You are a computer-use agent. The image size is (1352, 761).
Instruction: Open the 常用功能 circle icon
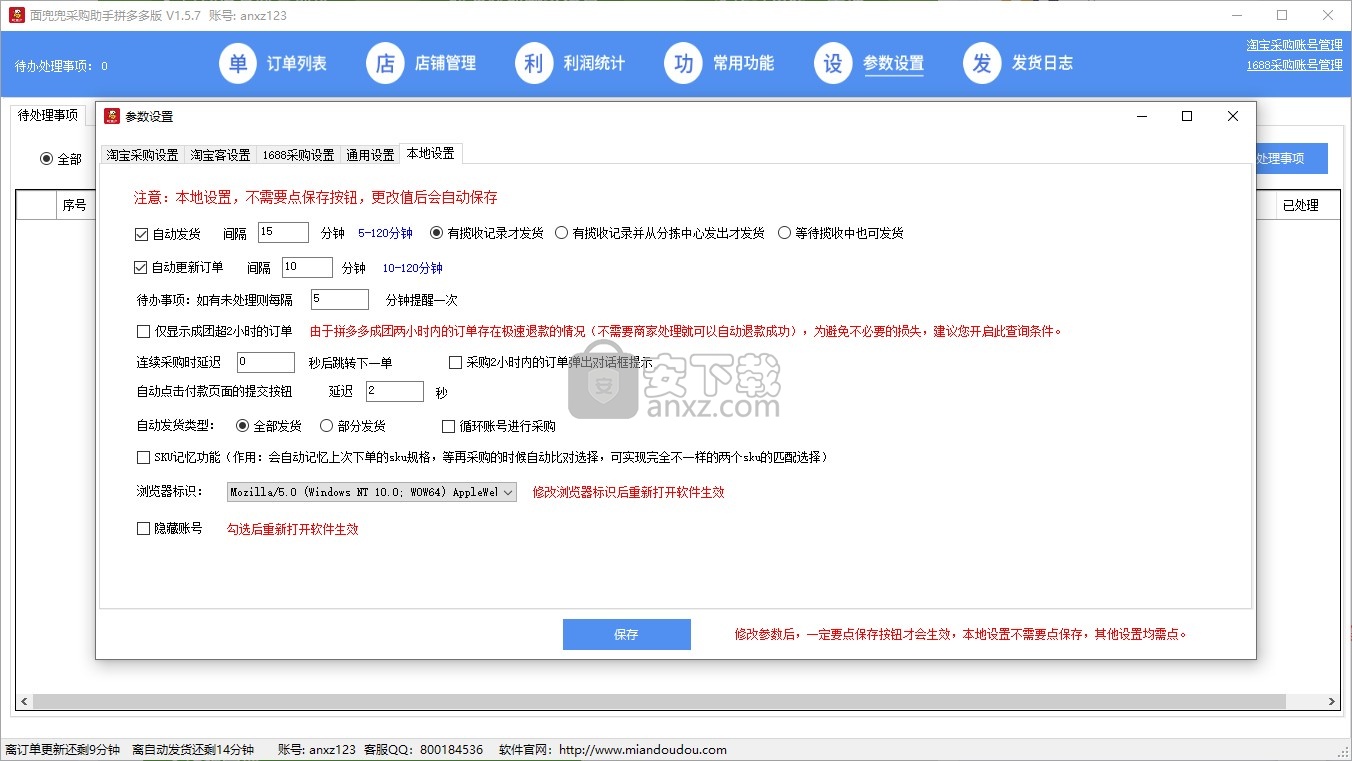(684, 64)
